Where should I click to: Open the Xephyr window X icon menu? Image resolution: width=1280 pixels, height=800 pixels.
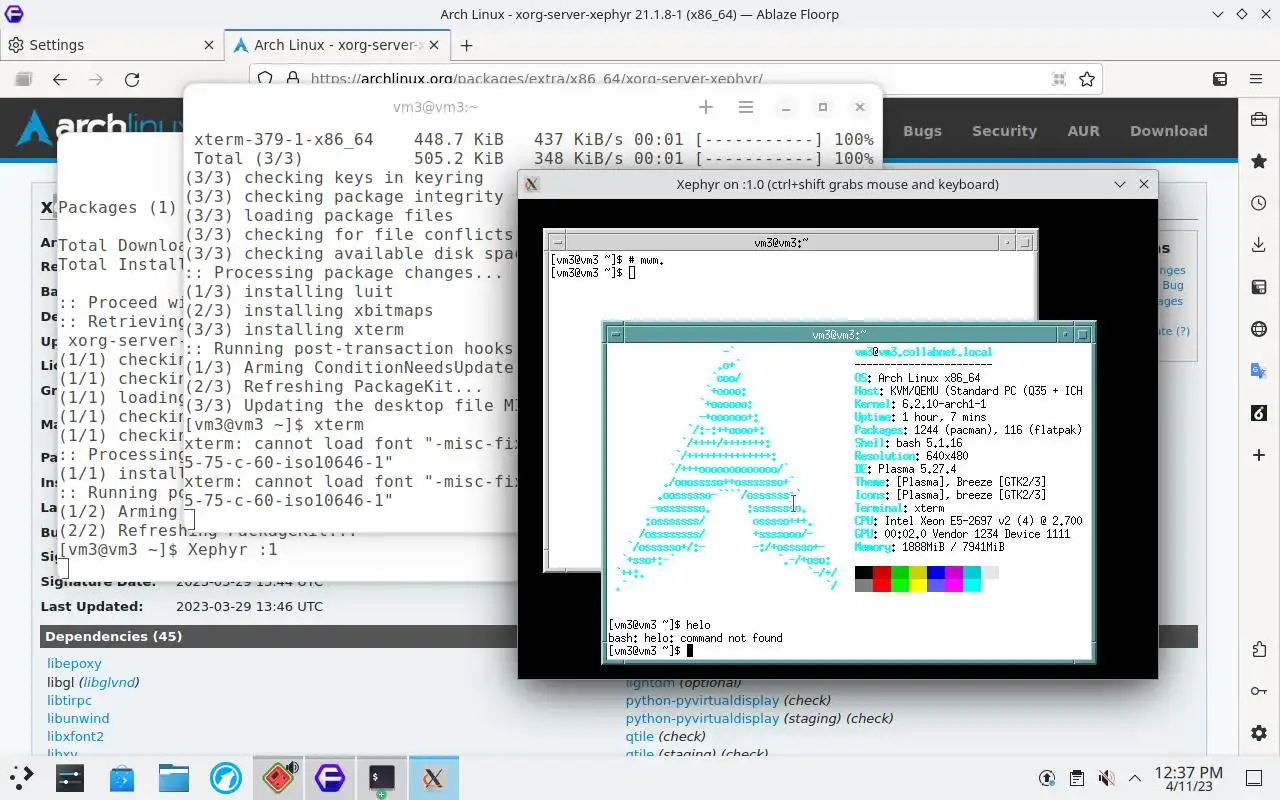pos(532,184)
